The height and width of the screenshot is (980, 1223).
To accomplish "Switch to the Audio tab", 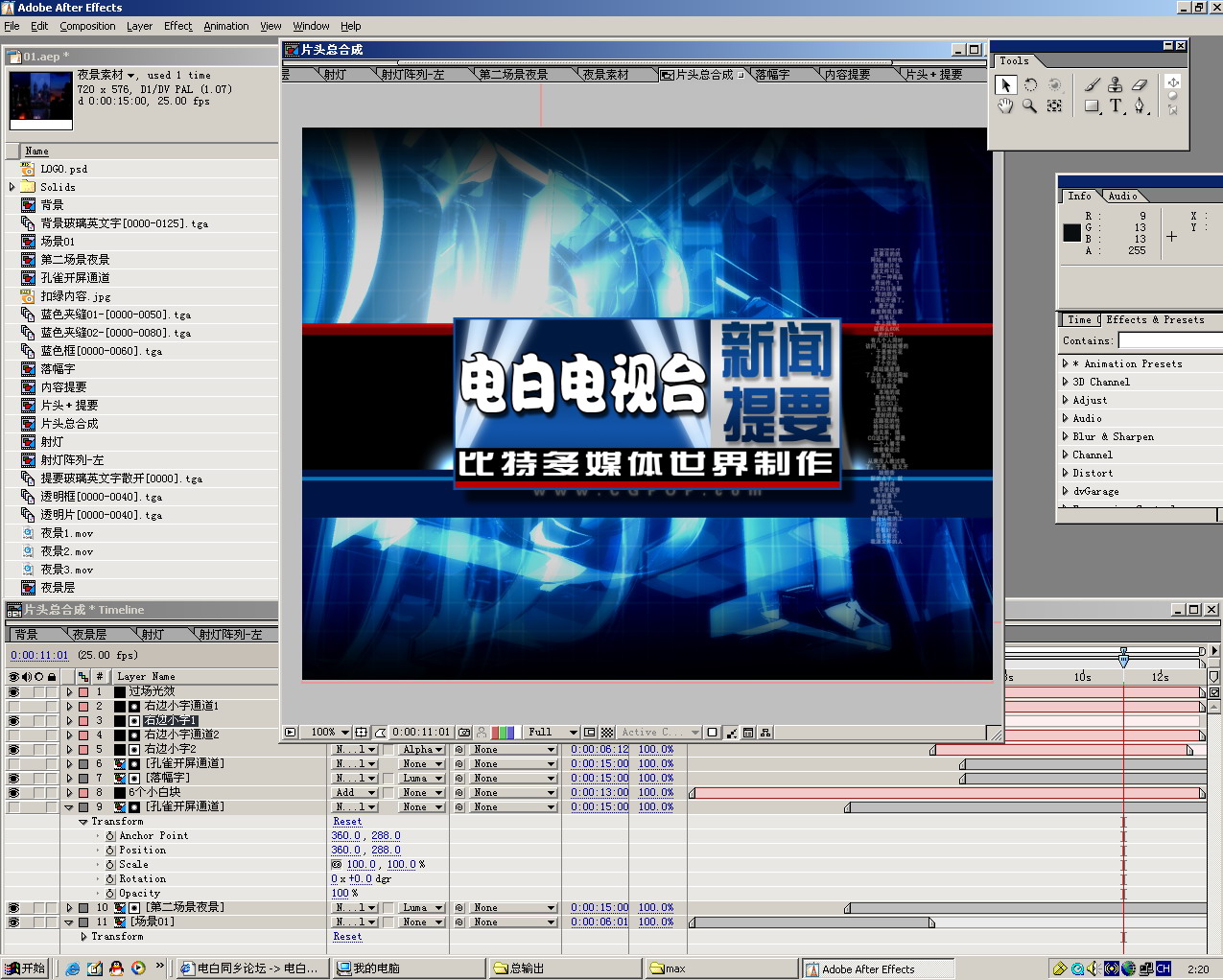I will (1122, 196).
